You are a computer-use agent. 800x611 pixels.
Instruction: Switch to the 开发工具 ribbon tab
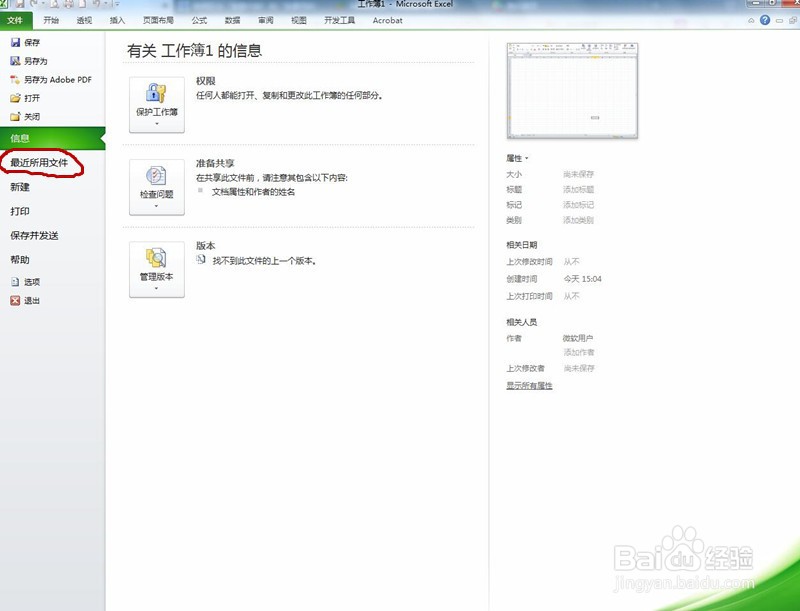coord(338,20)
